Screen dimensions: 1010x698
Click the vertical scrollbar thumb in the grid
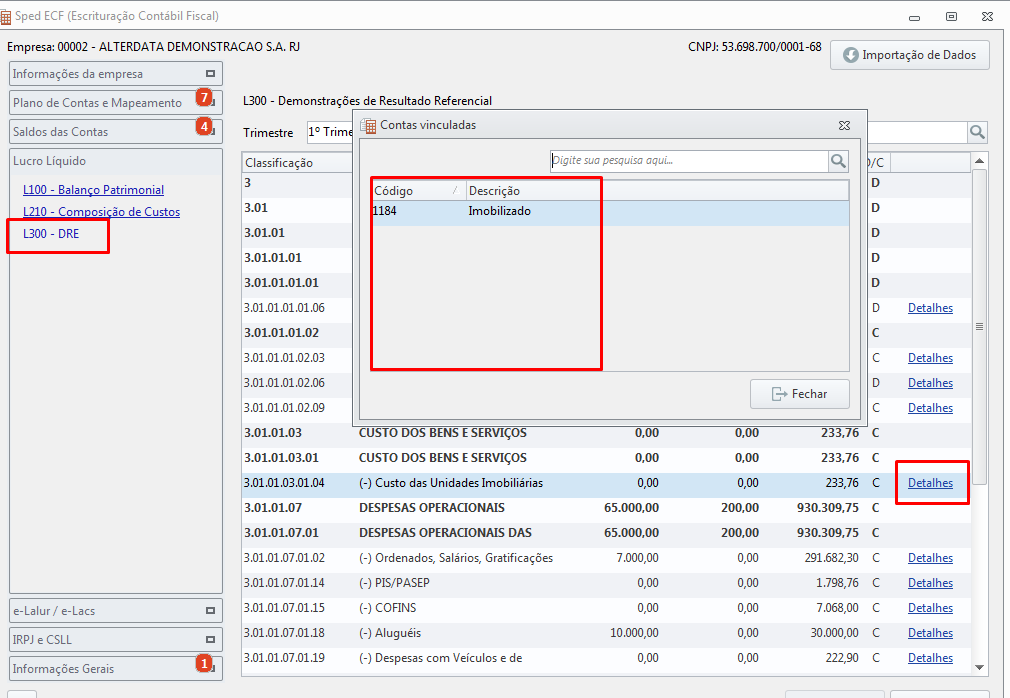coord(979,326)
